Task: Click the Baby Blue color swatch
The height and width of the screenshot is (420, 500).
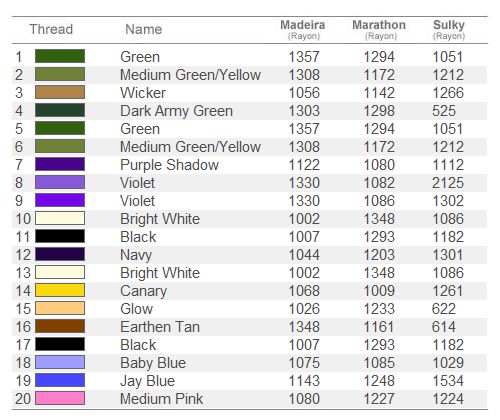Action: tap(60, 362)
